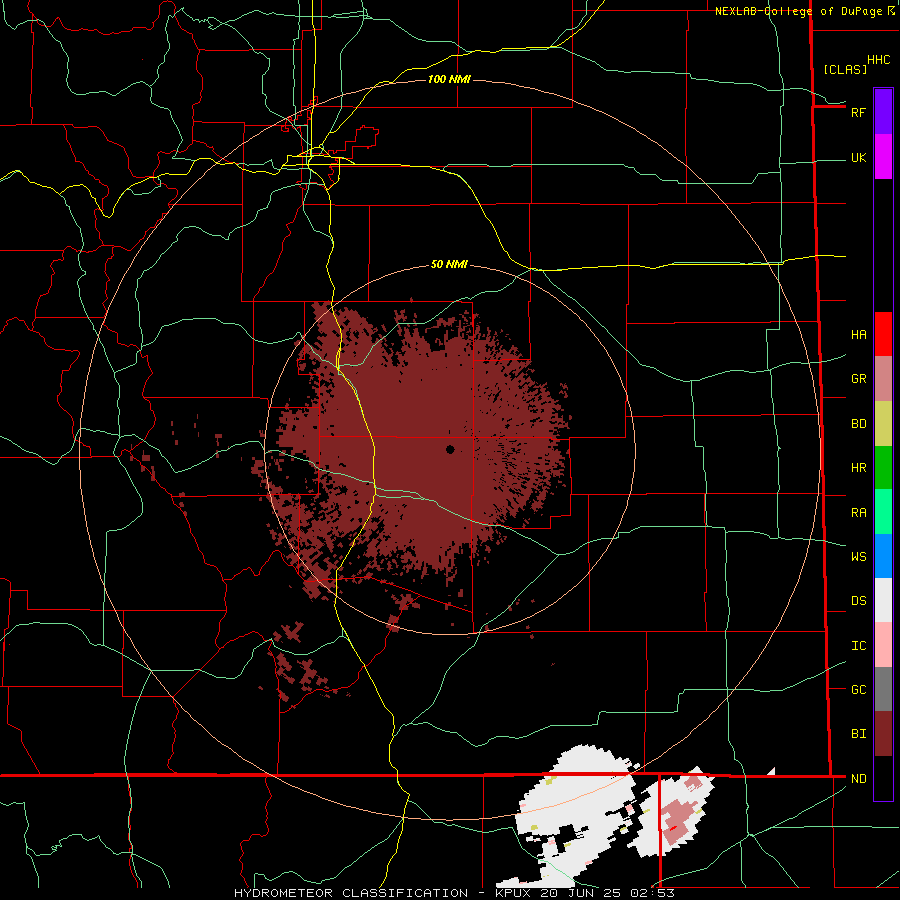Click the Hydrometeor Classification KPUX caption

point(454,893)
